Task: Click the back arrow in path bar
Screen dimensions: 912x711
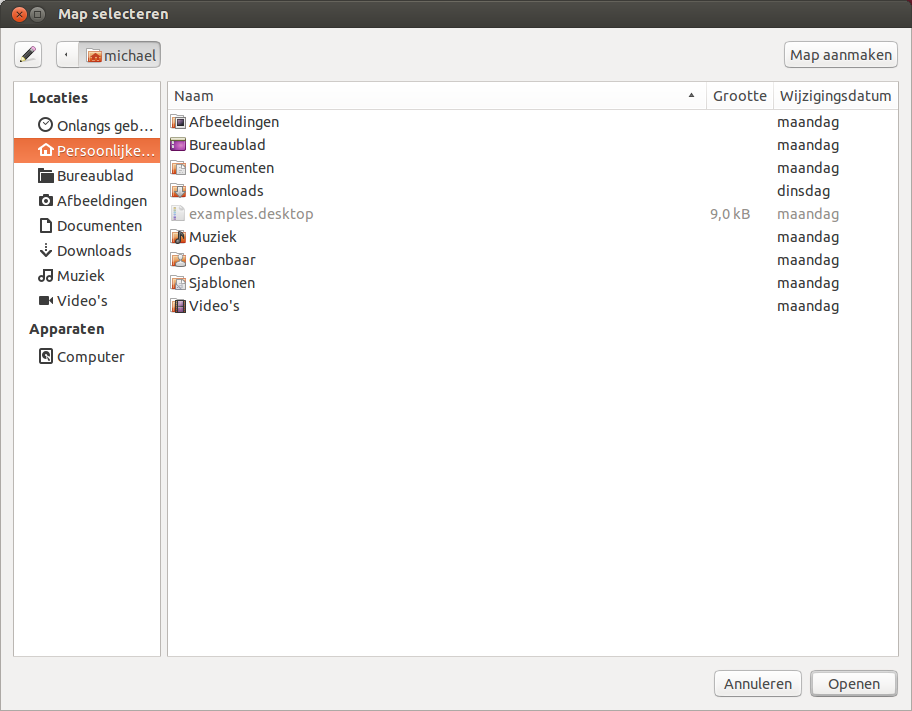Action: pyautogui.click(x=68, y=55)
